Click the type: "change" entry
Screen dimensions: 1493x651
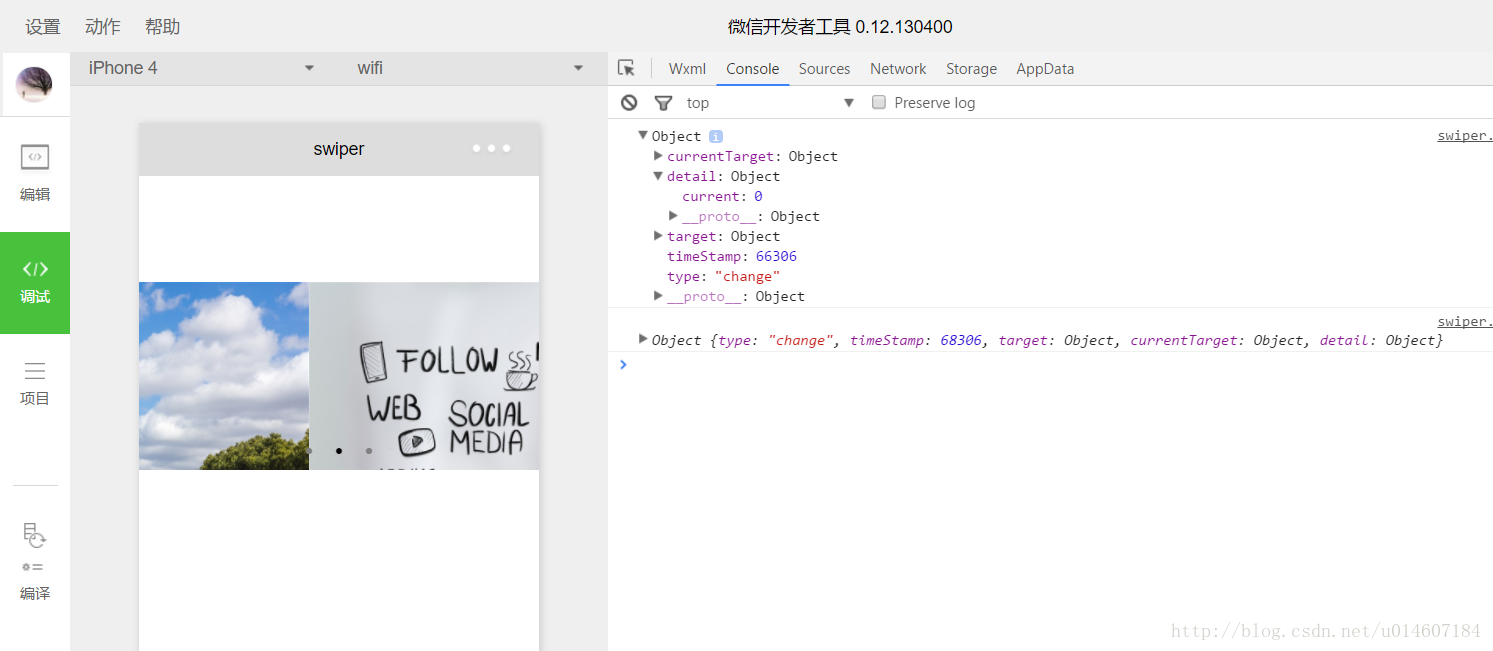click(x=724, y=276)
